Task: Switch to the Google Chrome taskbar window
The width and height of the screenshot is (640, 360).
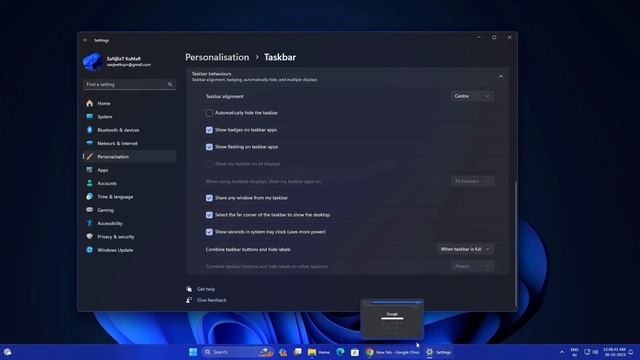Action: point(393,352)
